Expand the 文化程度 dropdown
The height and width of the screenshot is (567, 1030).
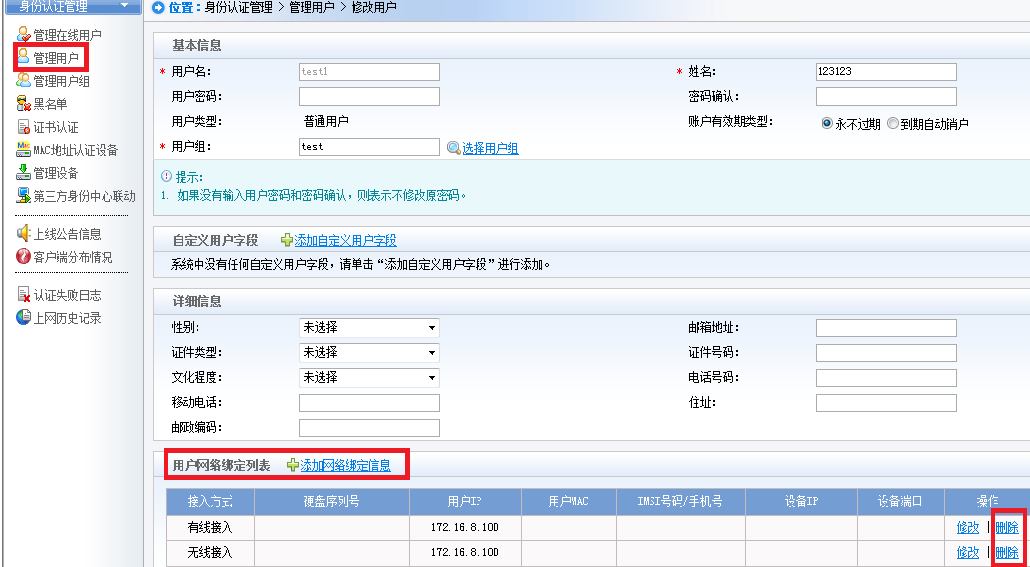pos(369,377)
